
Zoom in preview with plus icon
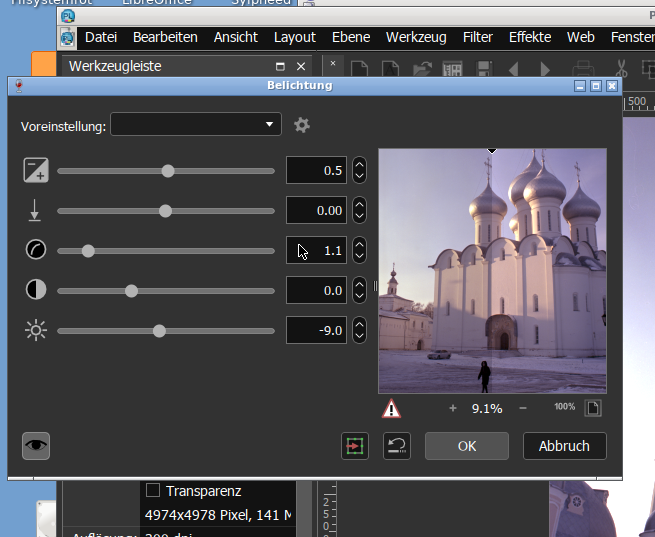[x=453, y=408]
